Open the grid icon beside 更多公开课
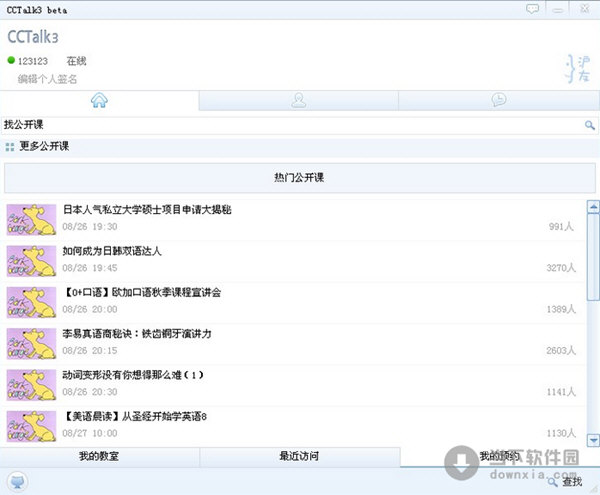 (x=10, y=147)
